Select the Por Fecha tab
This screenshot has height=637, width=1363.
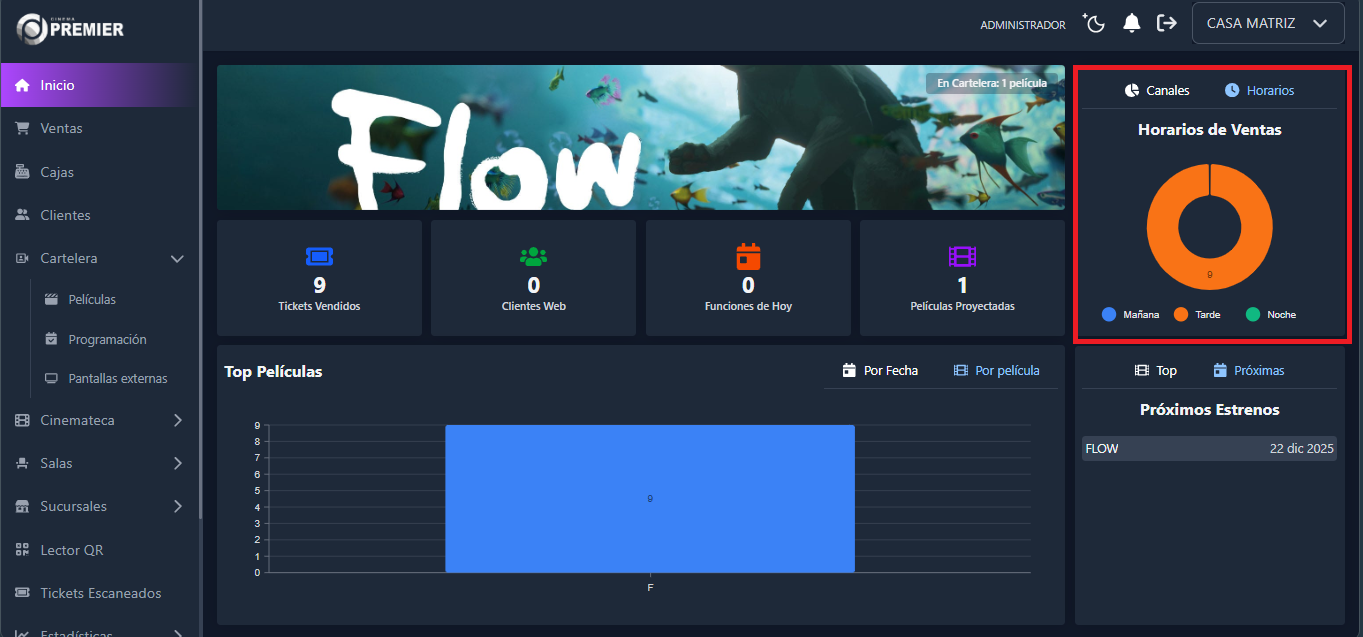880,370
